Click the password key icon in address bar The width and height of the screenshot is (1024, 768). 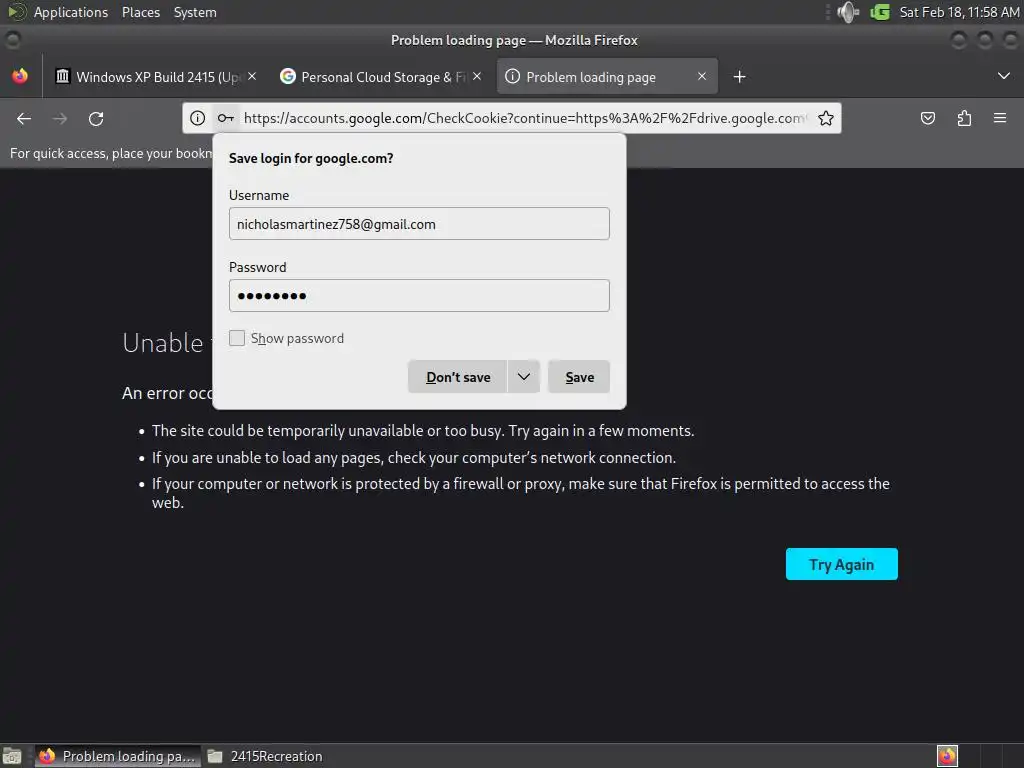[x=225, y=118]
